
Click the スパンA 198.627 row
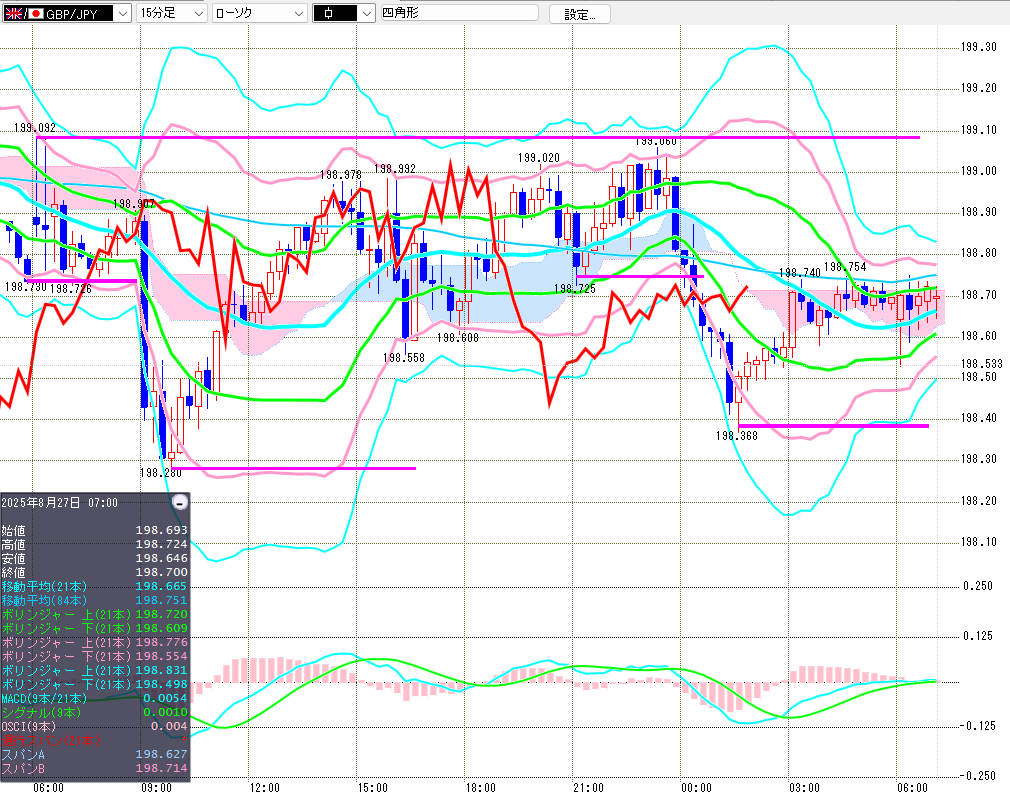click(x=95, y=754)
